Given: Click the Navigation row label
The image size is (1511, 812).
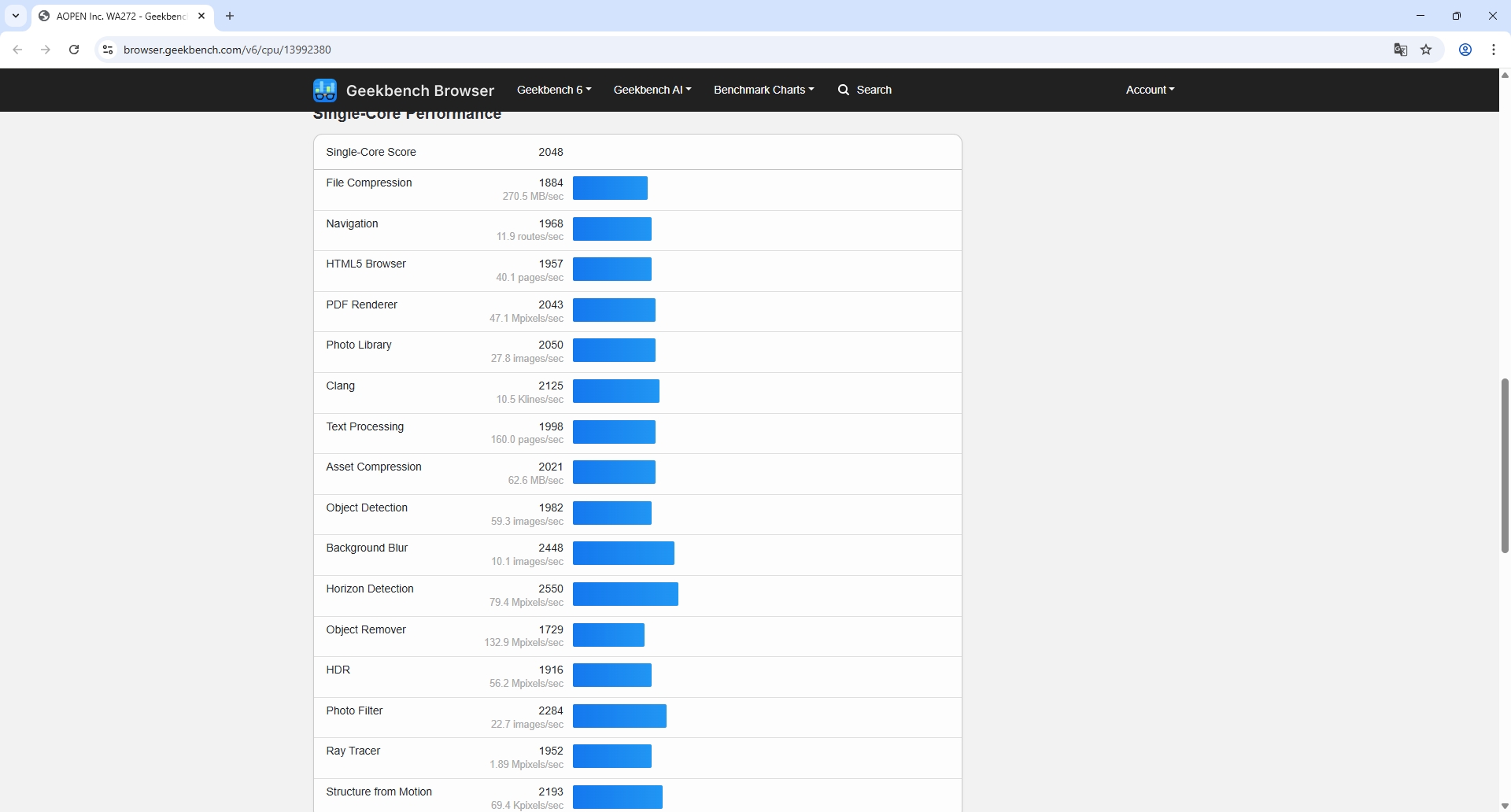Looking at the screenshot, I should (x=352, y=223).
